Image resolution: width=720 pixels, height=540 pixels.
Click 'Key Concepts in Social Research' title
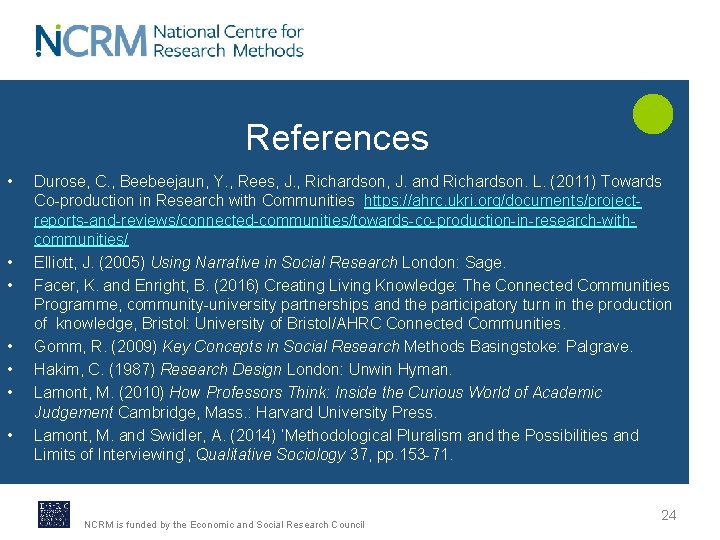coord(281,346)
